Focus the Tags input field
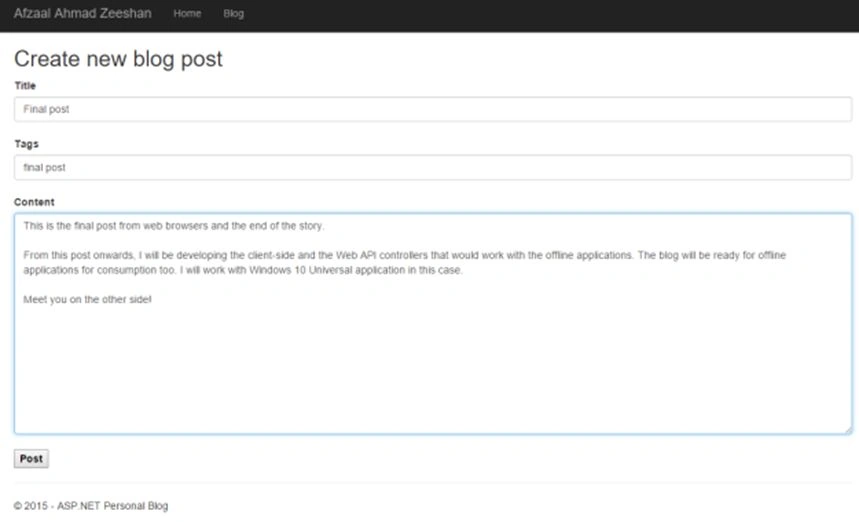 point(433,167)
